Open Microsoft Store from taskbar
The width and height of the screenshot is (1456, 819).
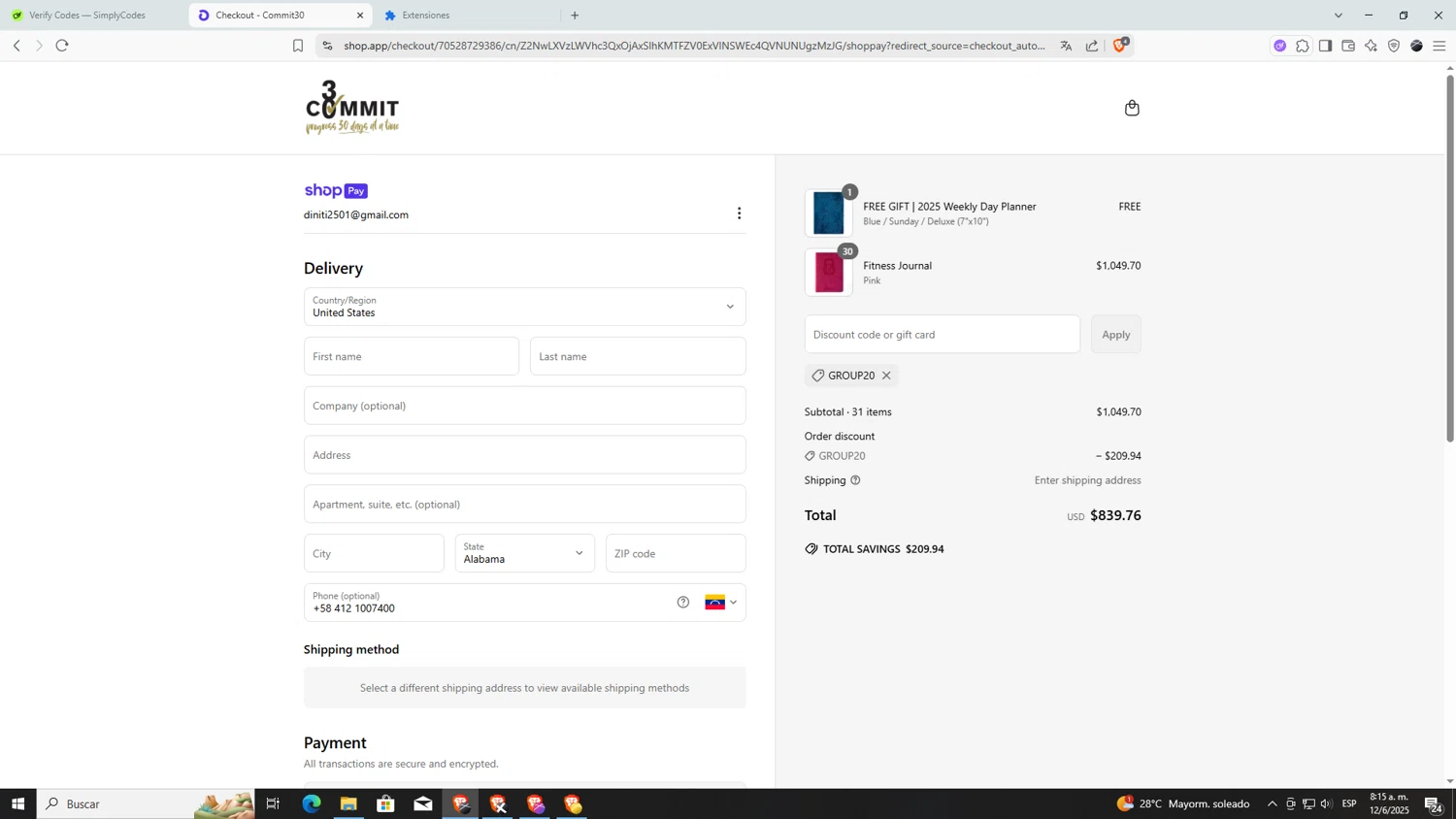pos(385,803)
